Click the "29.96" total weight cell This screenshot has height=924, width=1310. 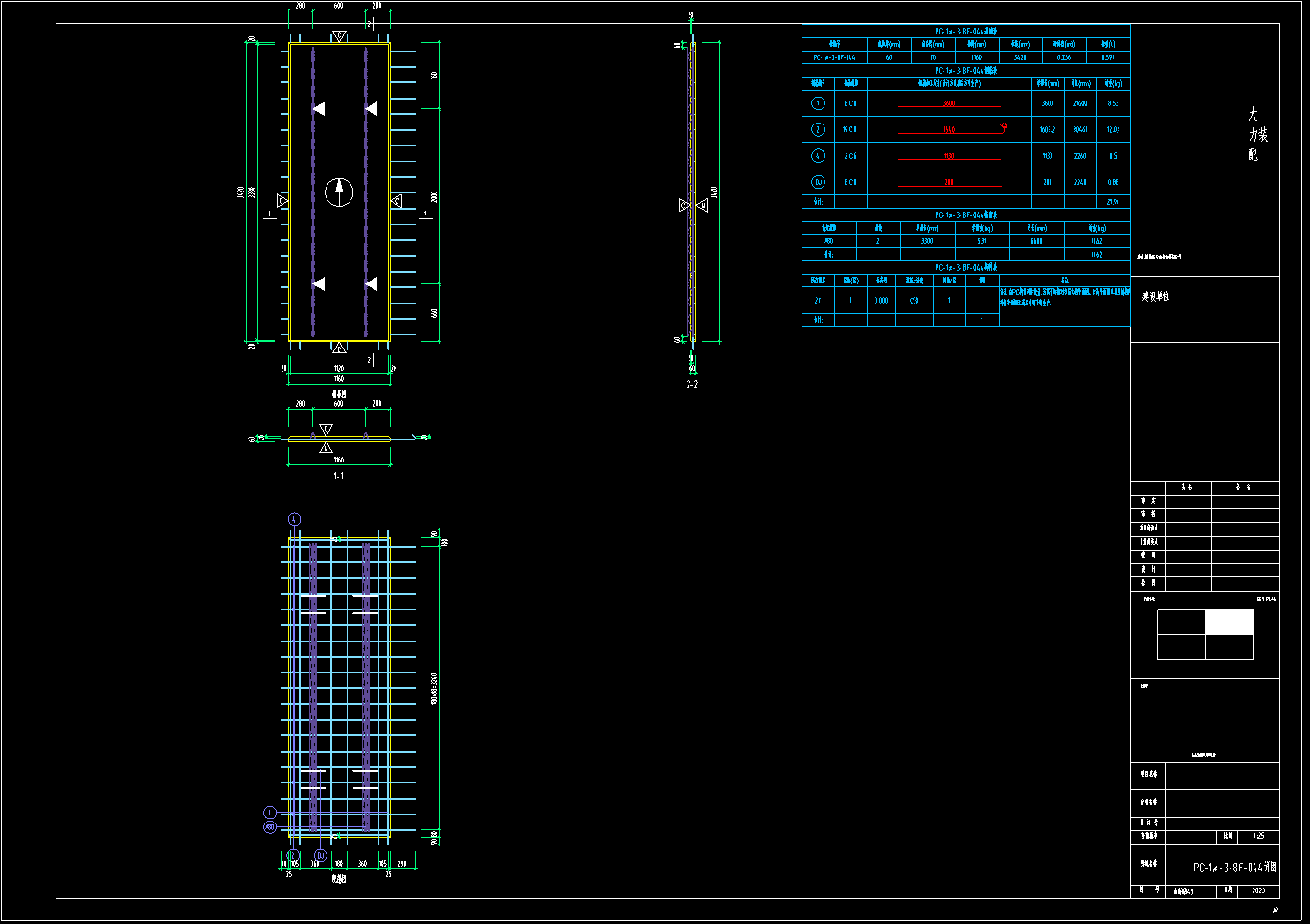pos(1113,202)
